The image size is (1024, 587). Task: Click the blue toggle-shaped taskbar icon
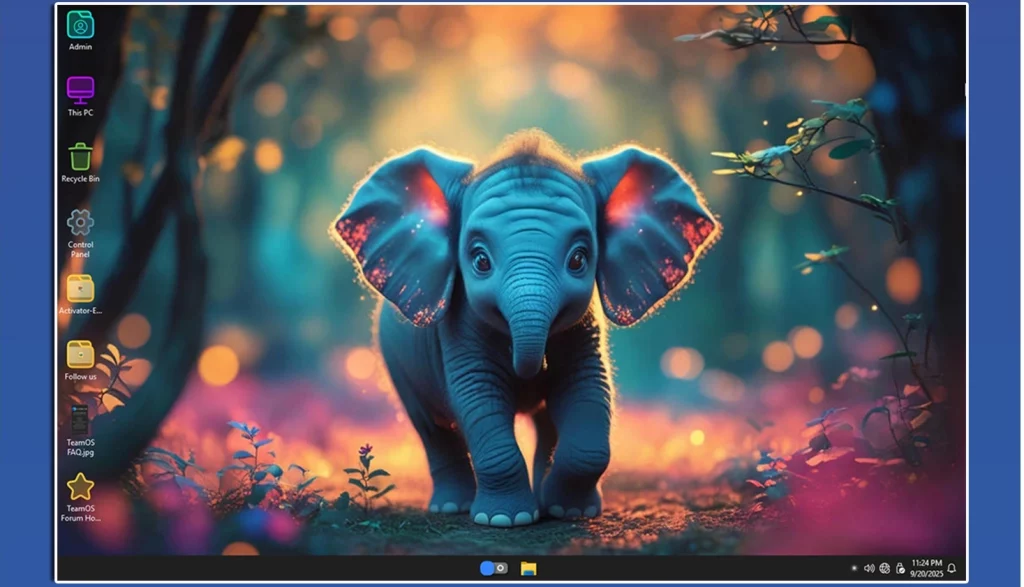494,568
